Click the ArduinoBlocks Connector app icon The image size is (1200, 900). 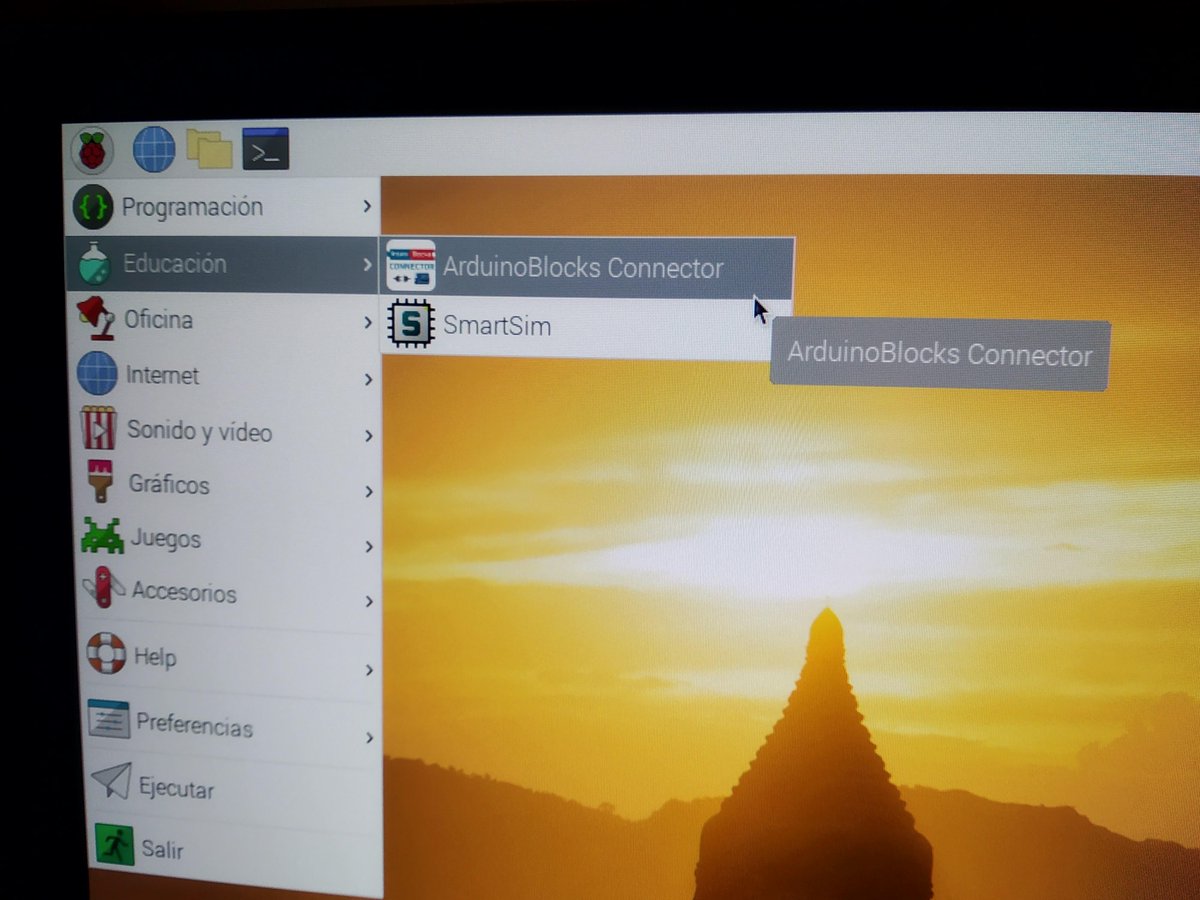[411, 266]
